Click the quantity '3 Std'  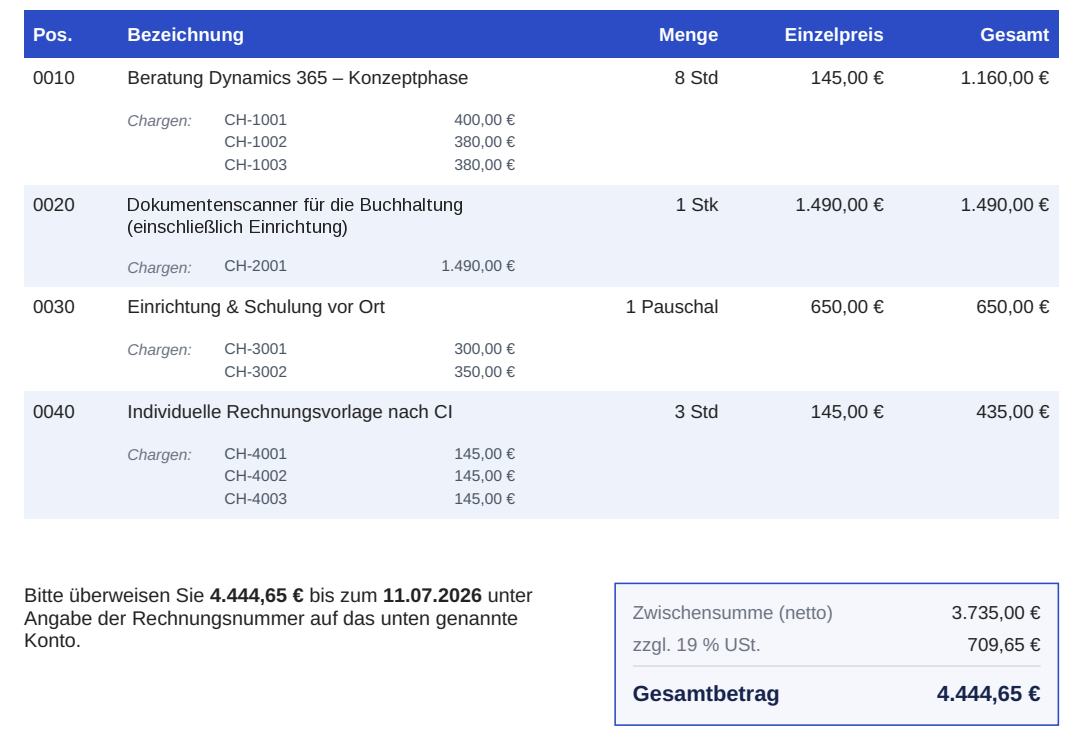coord(696,412)
